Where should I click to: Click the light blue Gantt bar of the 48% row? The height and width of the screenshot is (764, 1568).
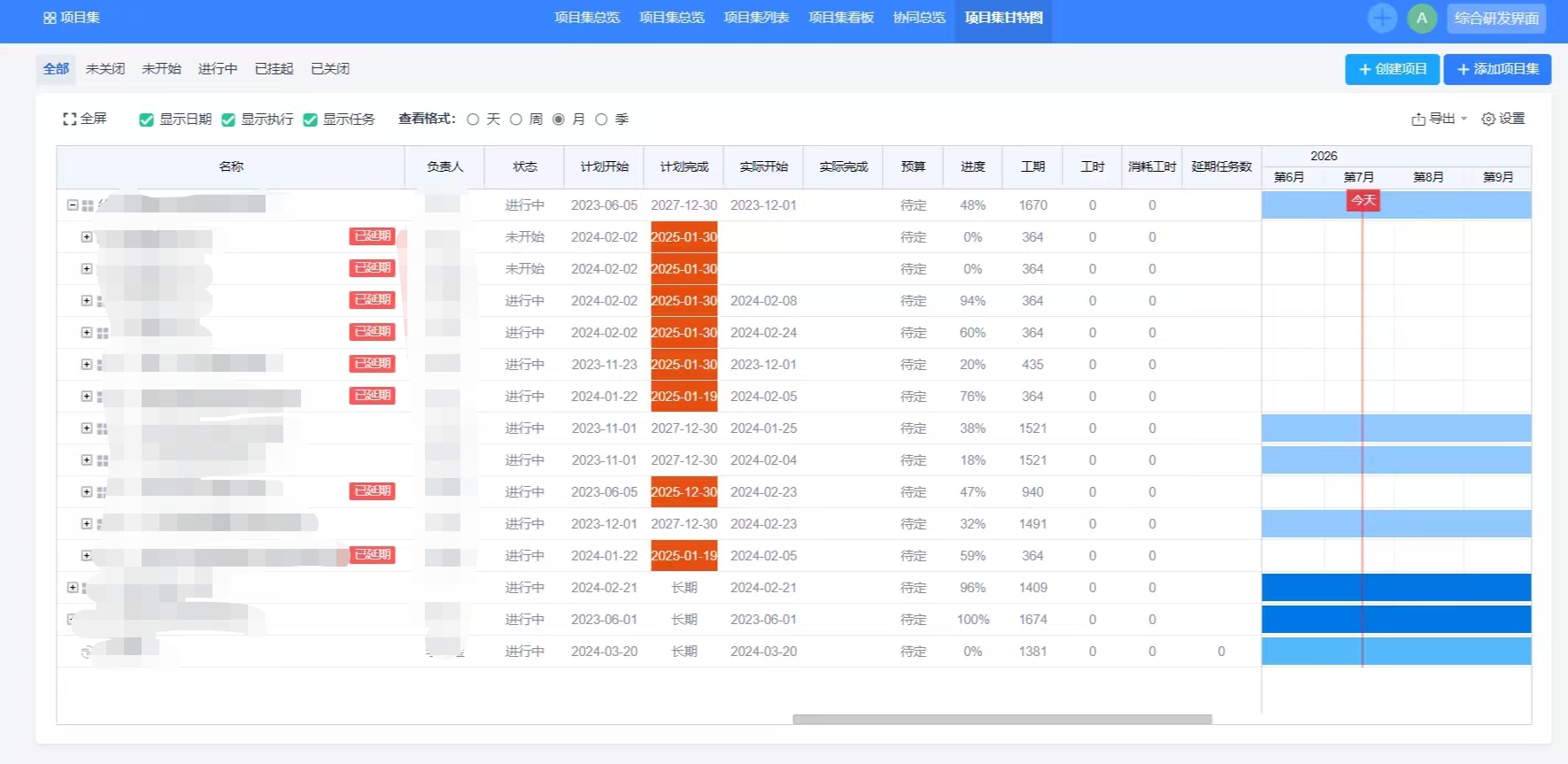pos(1396,205)
